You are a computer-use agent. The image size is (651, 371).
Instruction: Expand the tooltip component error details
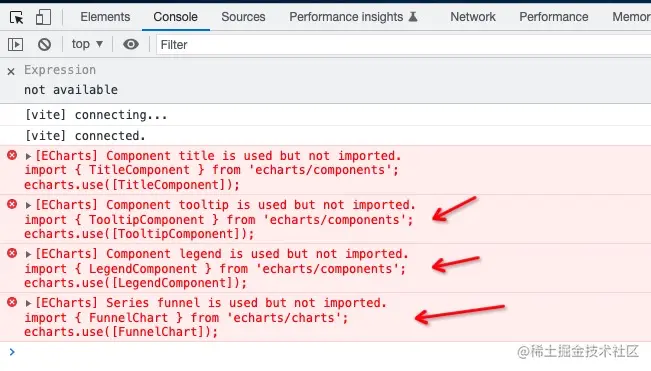click(28, 205)
